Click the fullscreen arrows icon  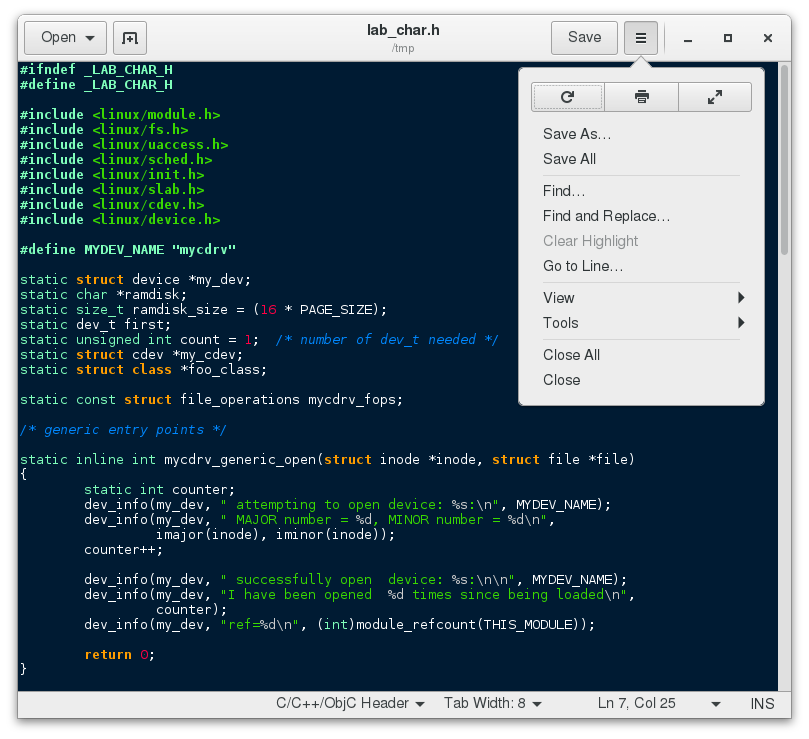[715, 97]
